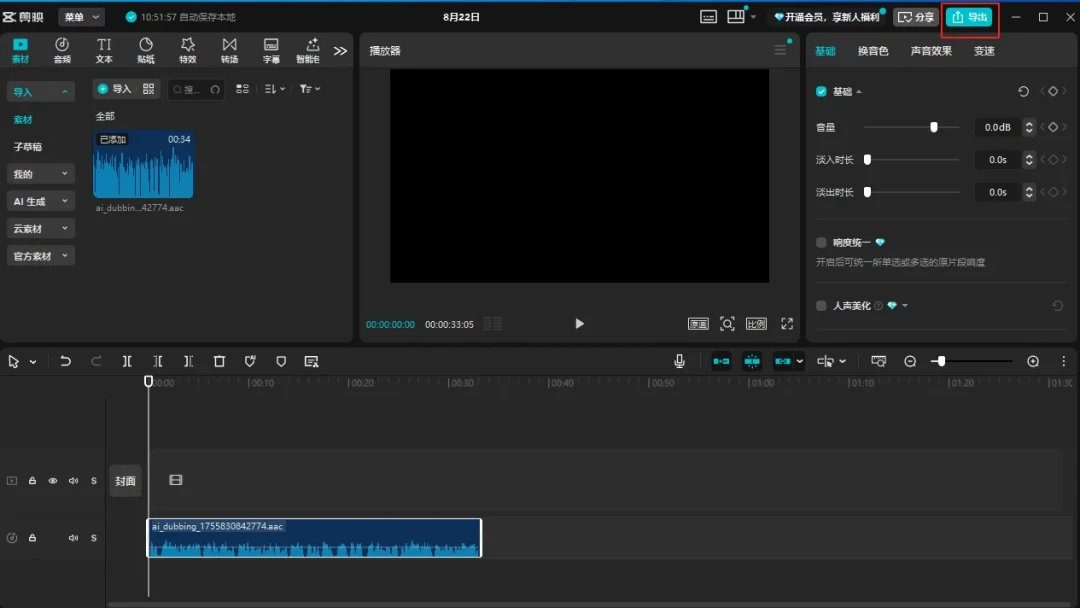Uncheck the 基础 basic section checkbox
The height and width of the screenshot is (608, 1080).
(x=821, y=92)
